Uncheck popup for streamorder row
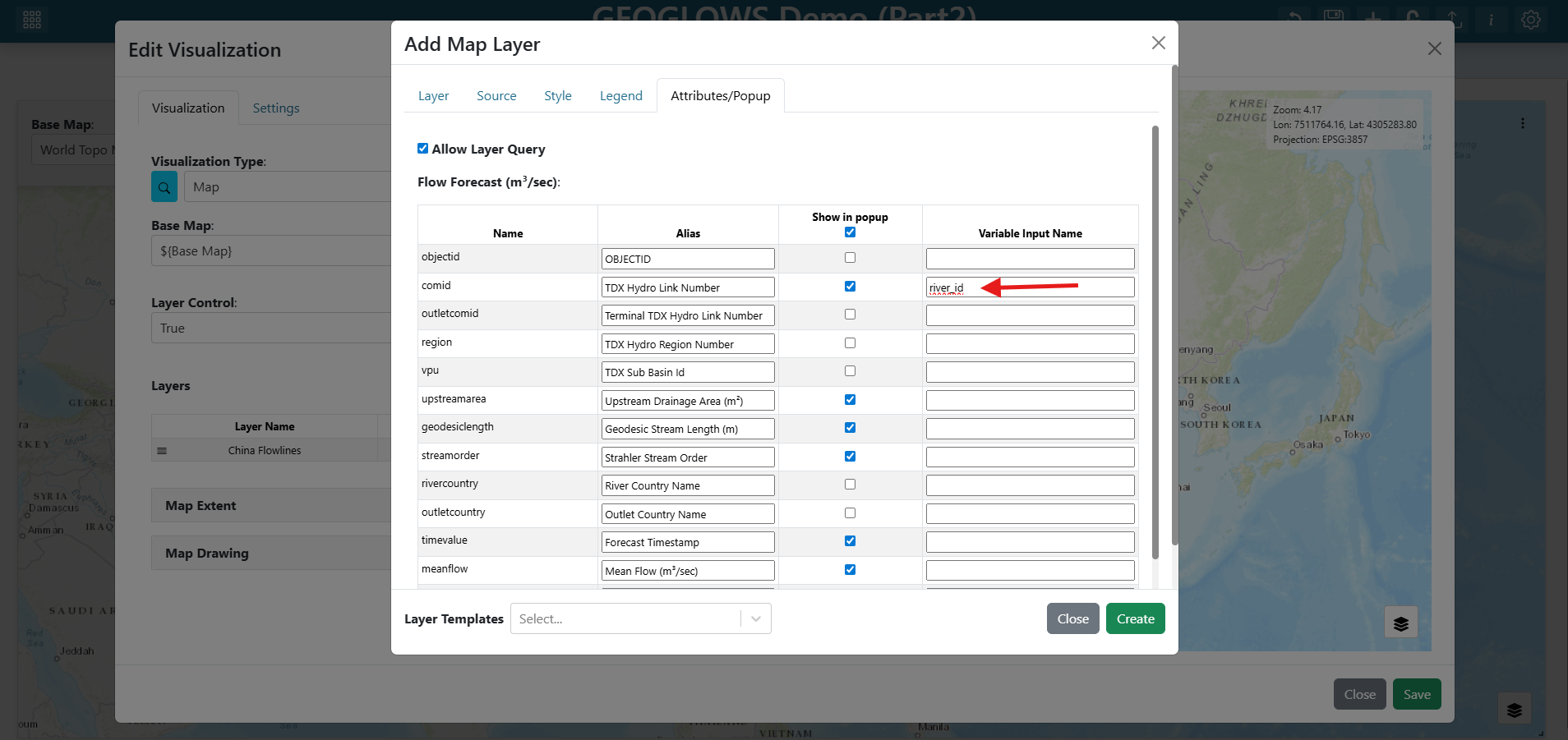Image resolution: width=1568 pixels, height=740 pixels. (x=850, y=457)
